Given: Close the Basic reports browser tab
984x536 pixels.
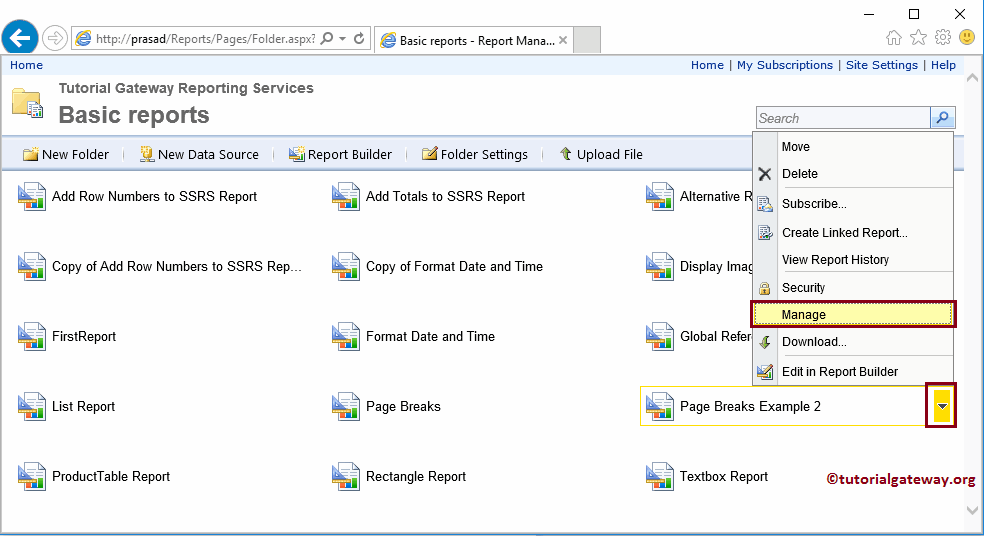Looking at the screenshot, I should [x=563, y=40].
